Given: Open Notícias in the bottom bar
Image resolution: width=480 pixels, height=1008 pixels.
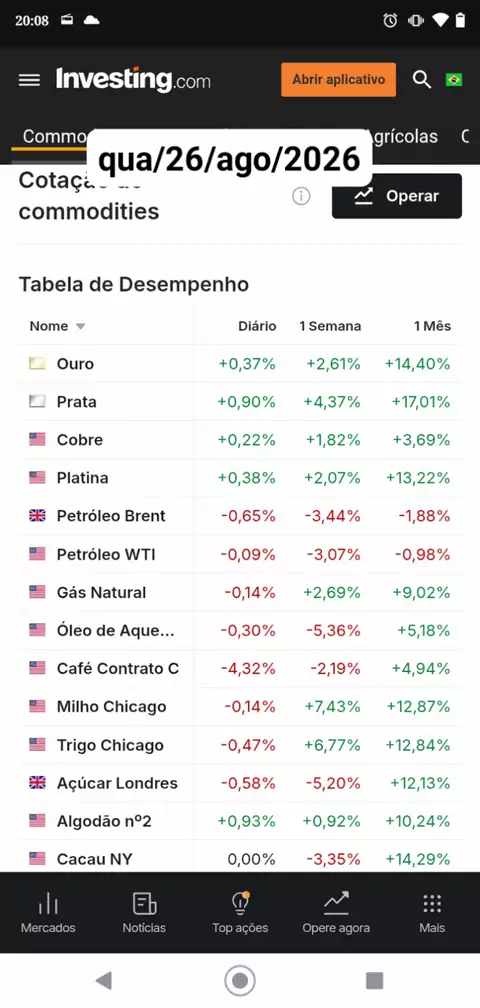Looking at the screenshot, I should tap(144, 912).
